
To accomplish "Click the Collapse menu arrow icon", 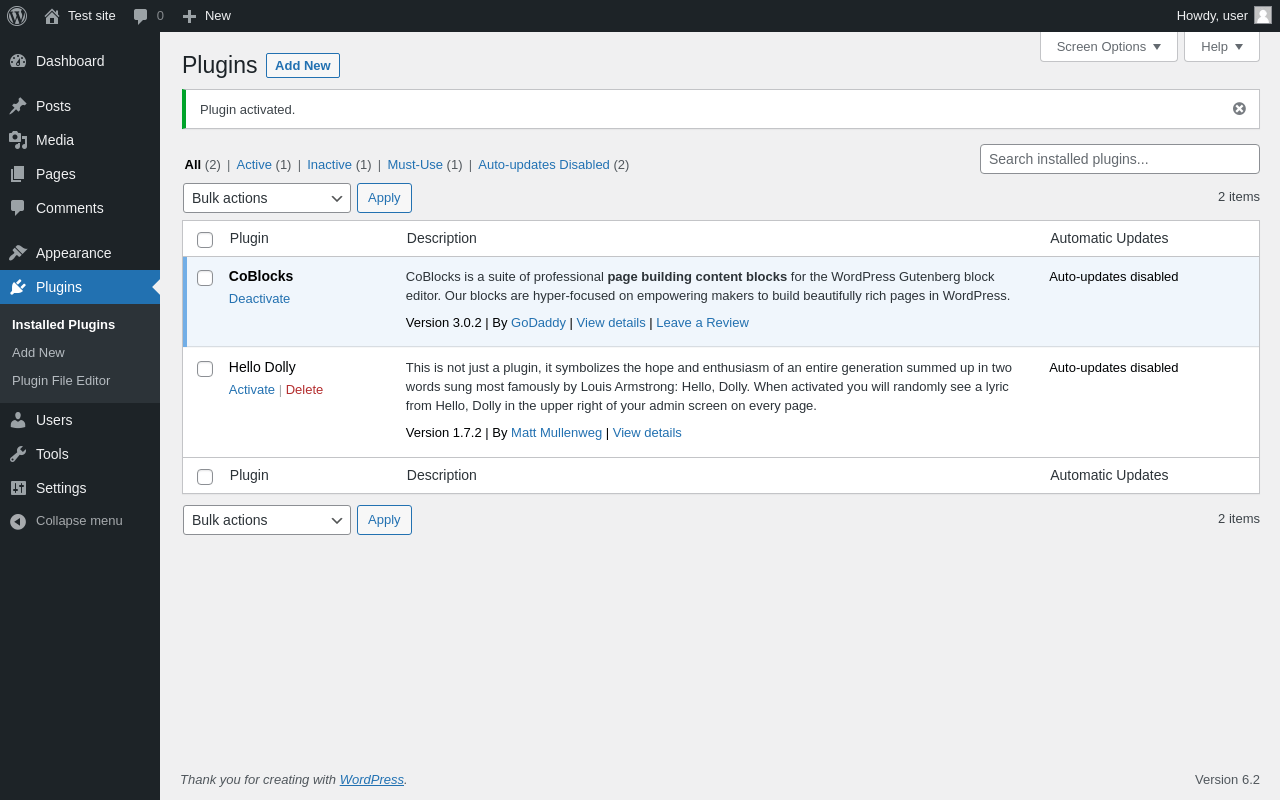I will [18, 521].
